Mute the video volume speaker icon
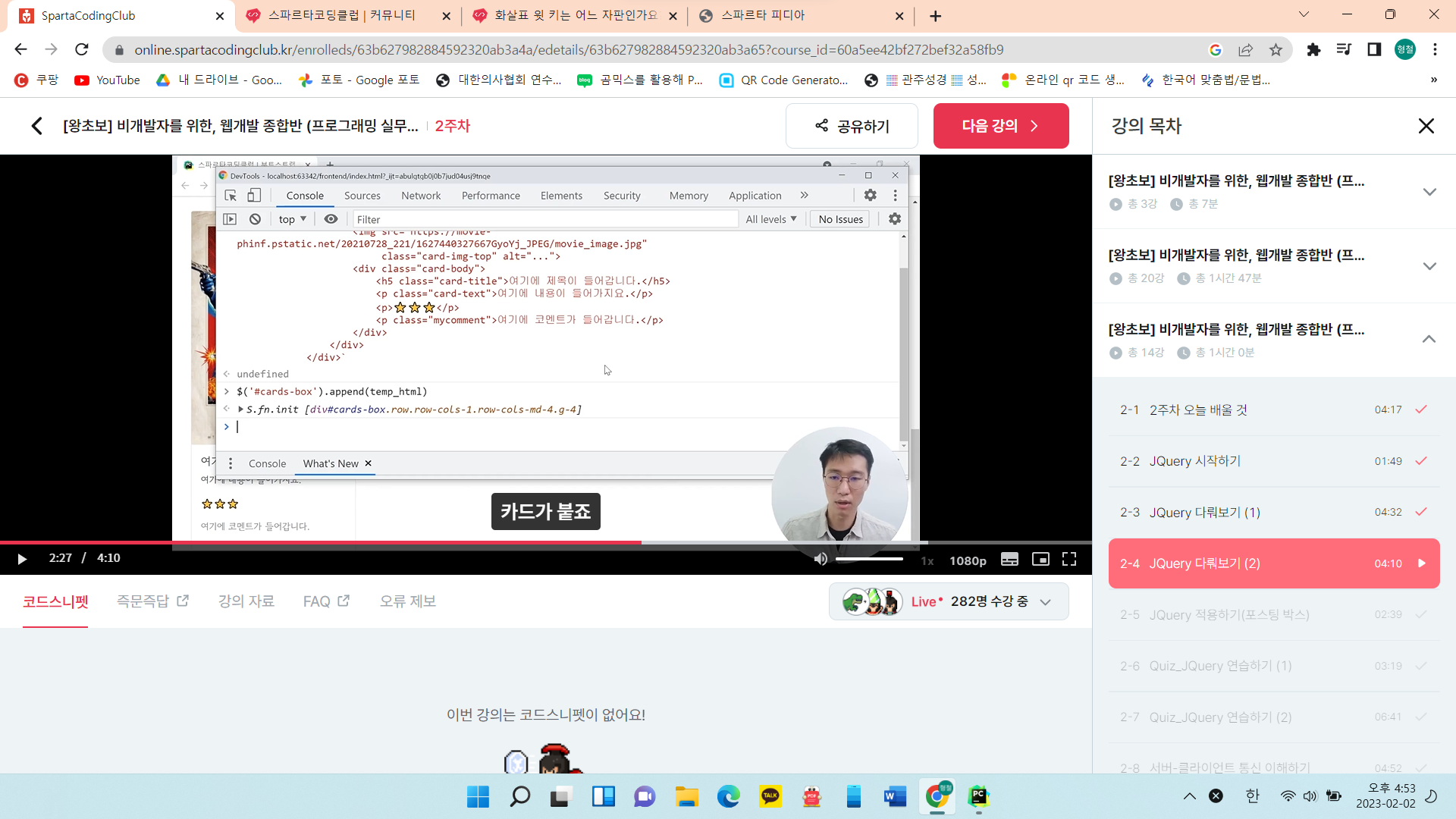The image size is (1456, 819). click(821, 559)
